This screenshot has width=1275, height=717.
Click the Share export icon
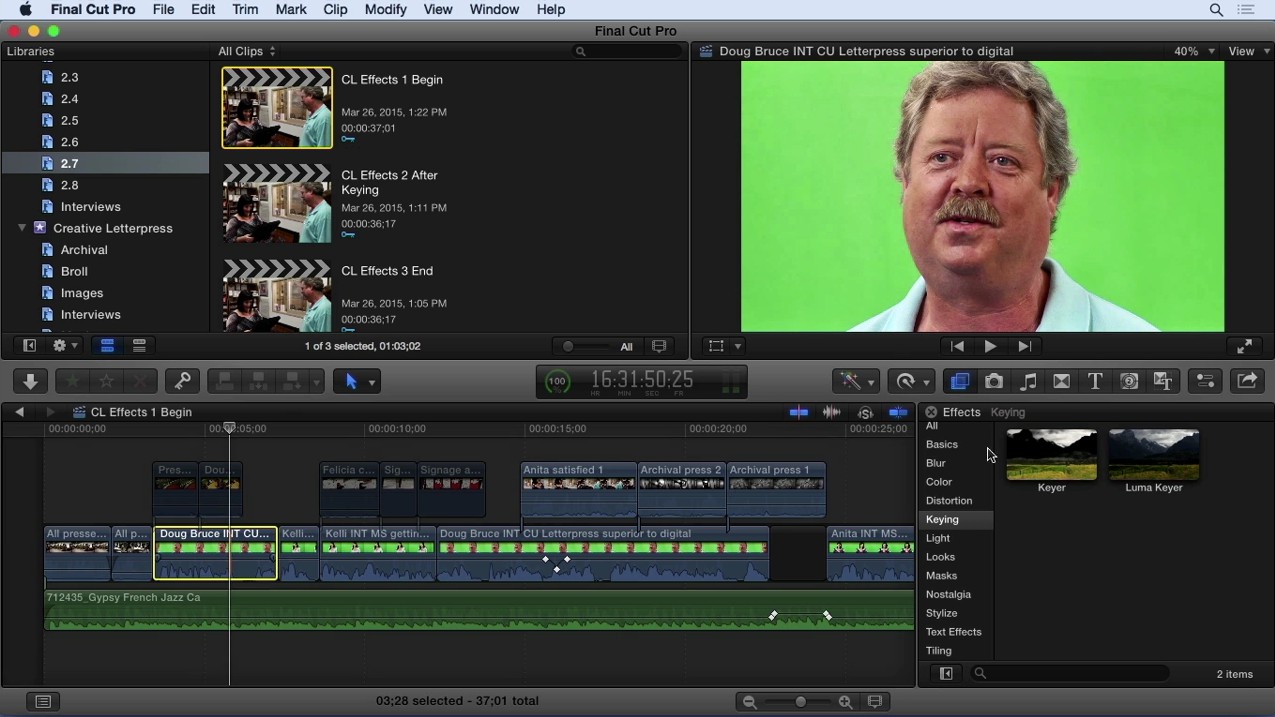coord(1247,381)
